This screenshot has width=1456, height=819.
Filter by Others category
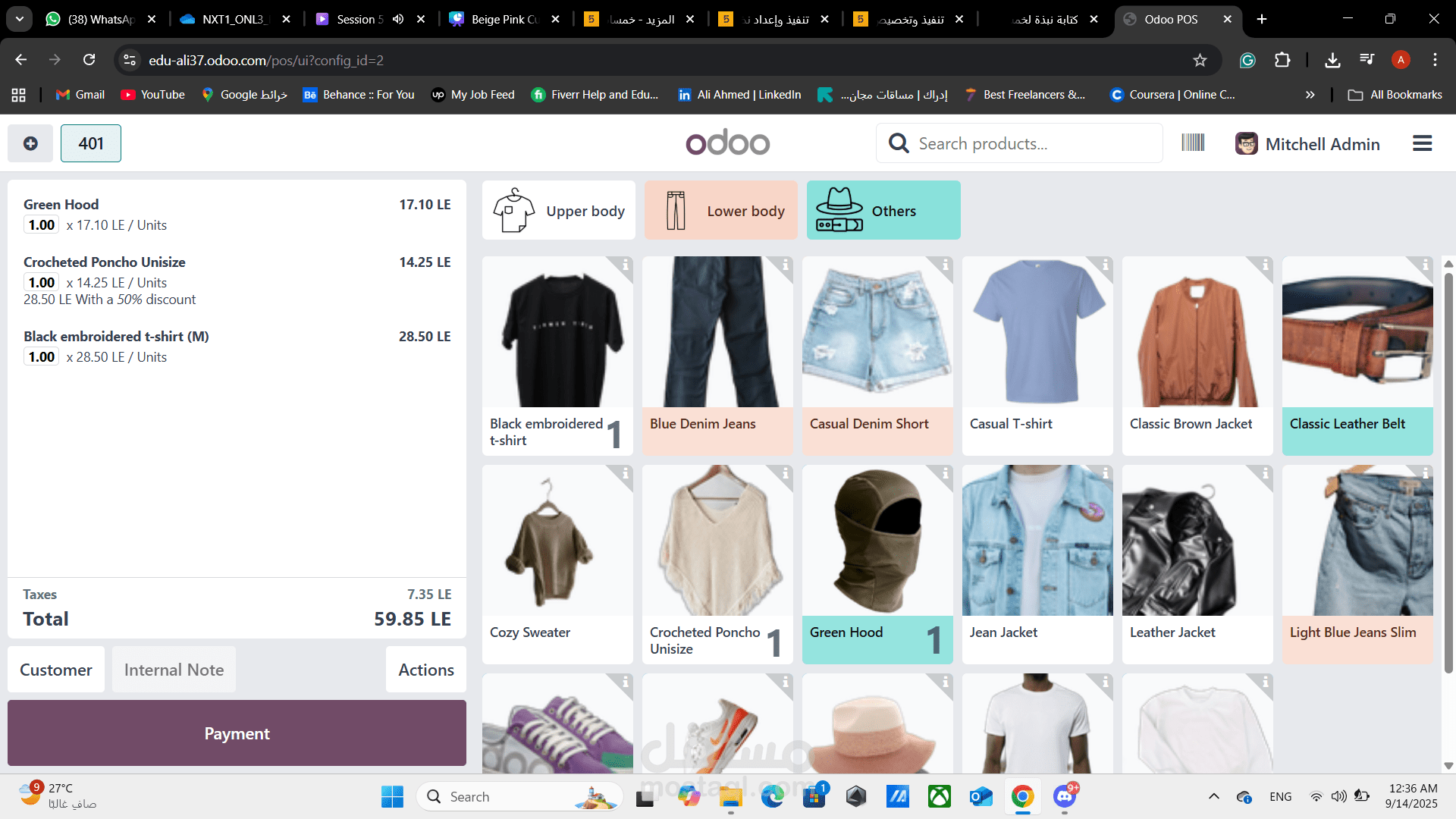tap(883, 210)
